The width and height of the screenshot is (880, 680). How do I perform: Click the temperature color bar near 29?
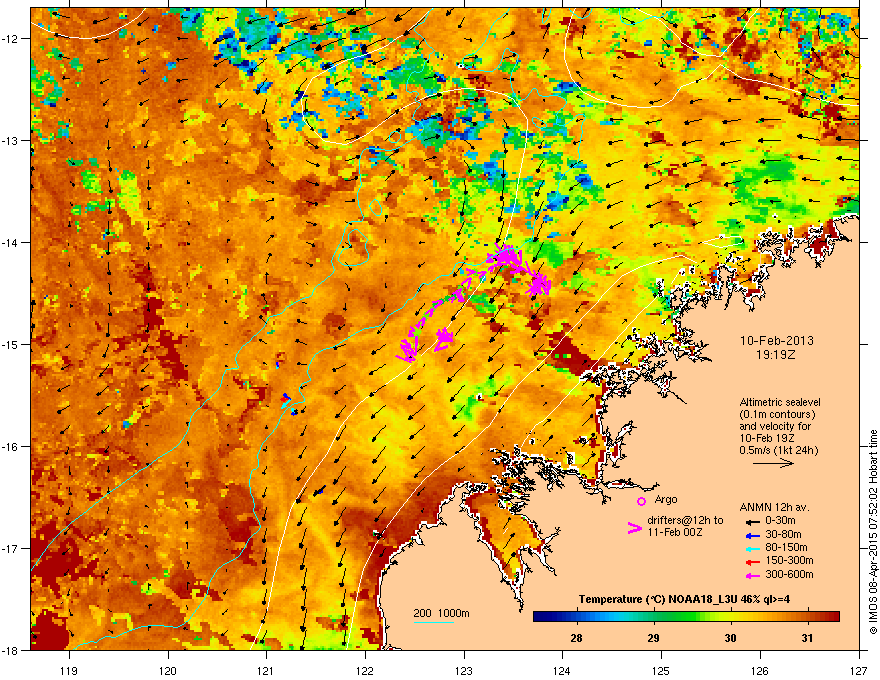653,617
